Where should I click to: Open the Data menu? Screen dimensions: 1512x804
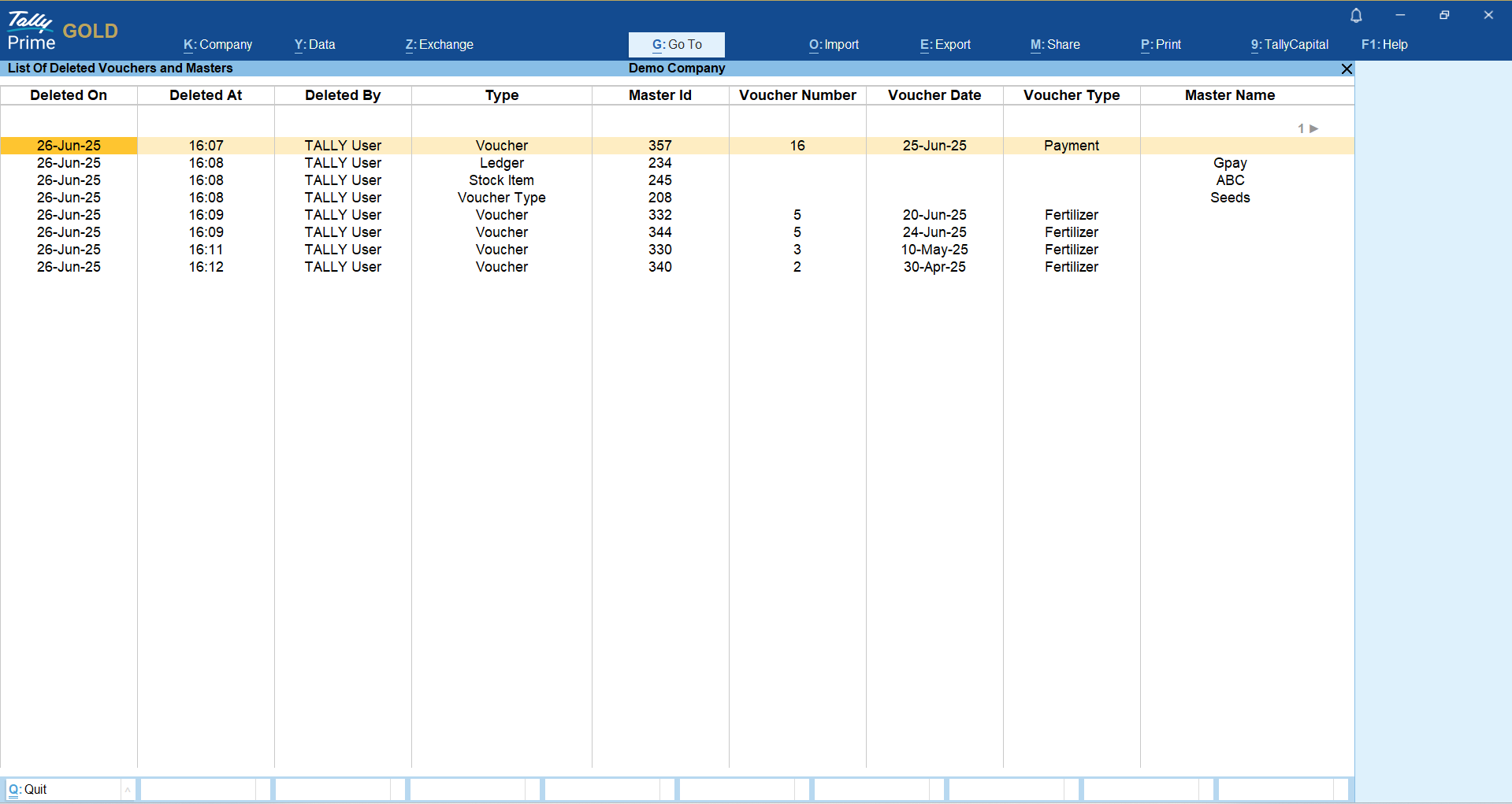click(314, 45)
